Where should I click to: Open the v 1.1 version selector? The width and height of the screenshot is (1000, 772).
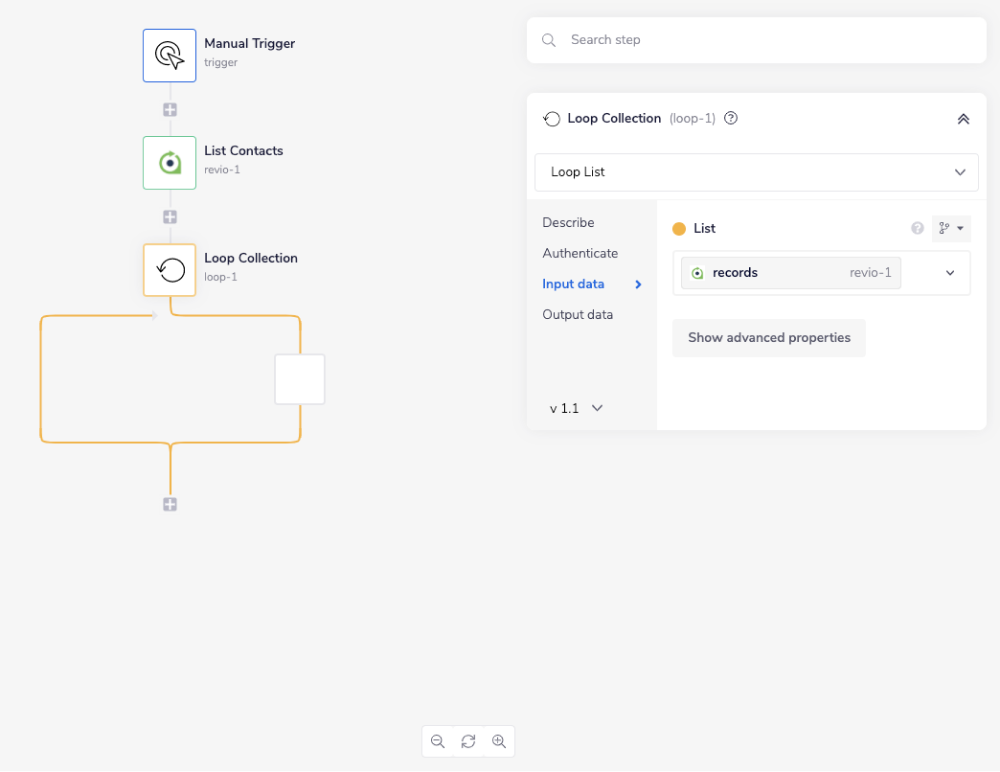[x=576, y=408]
